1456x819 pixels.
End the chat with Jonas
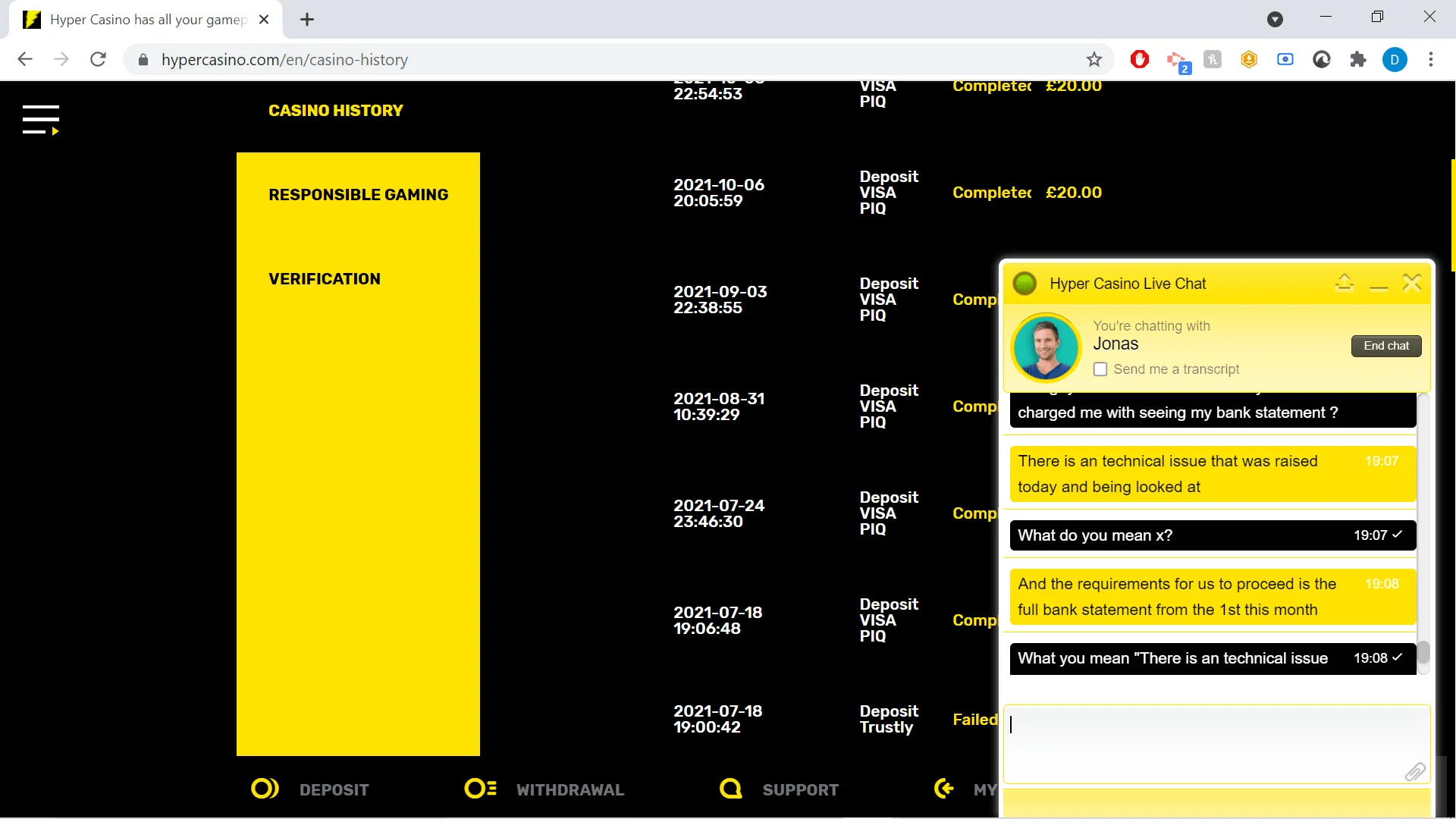coord(1386,346)
